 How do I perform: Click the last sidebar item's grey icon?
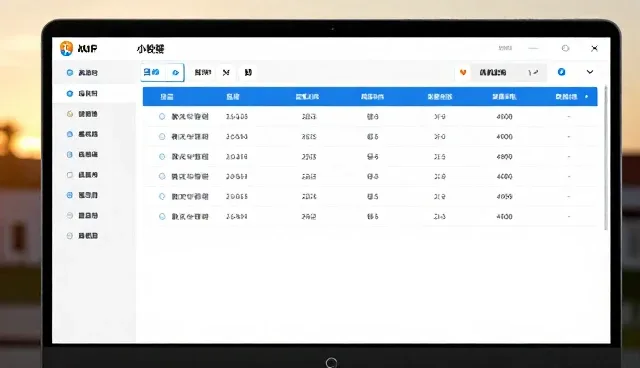tap(70, 236)
